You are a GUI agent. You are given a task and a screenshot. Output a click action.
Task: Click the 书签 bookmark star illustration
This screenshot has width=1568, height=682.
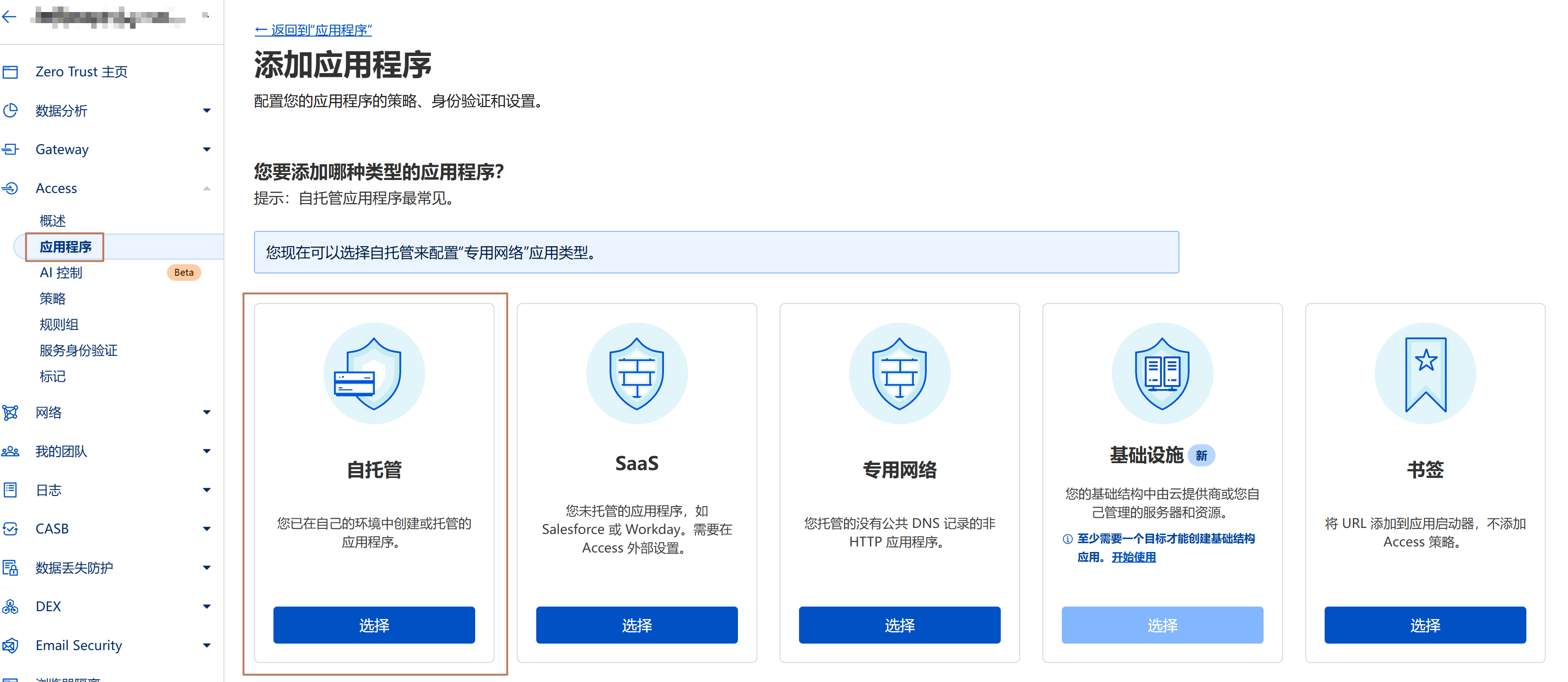tap(1425, 373)
